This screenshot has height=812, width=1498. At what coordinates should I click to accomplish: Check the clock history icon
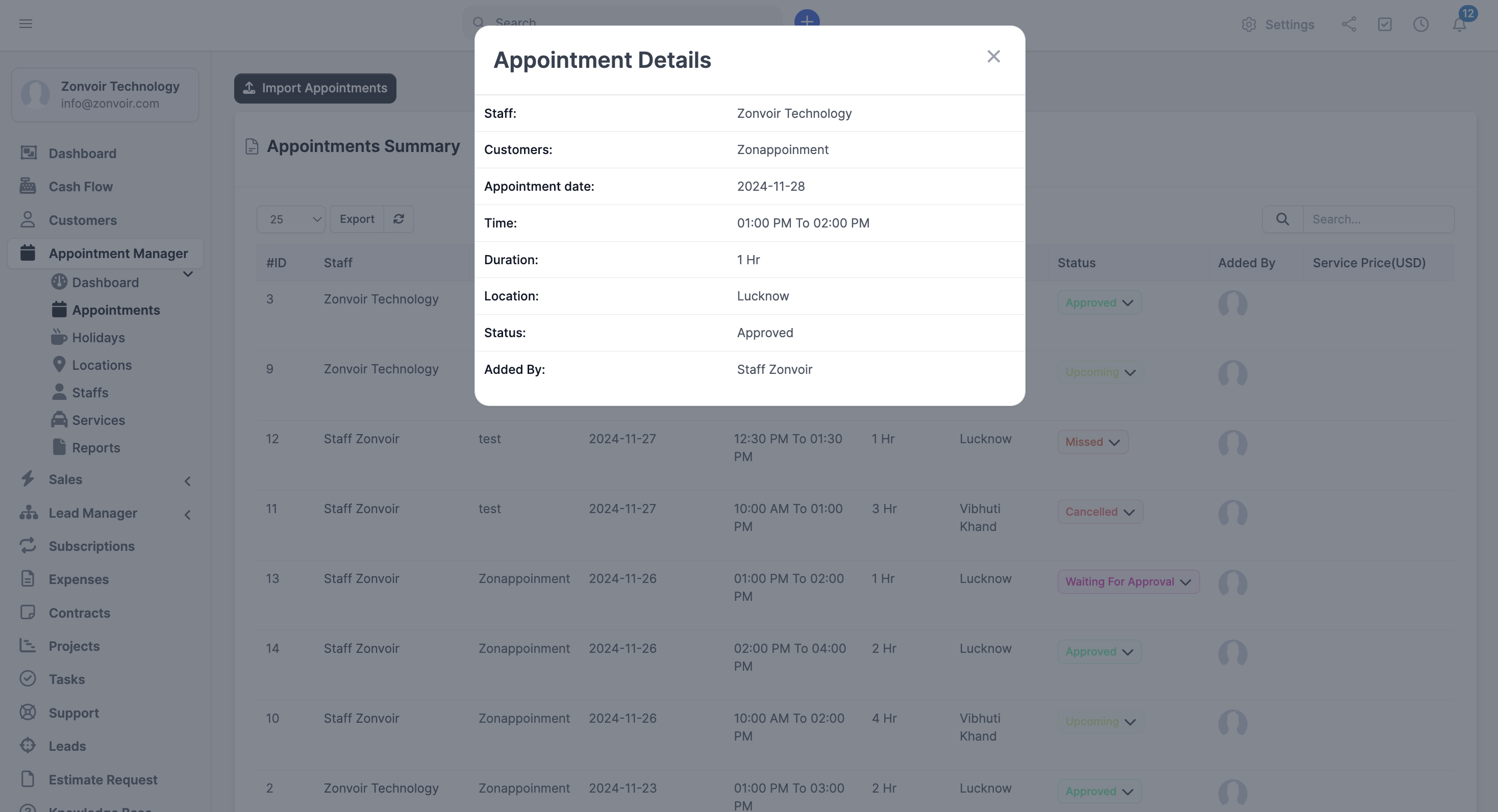1421,24
